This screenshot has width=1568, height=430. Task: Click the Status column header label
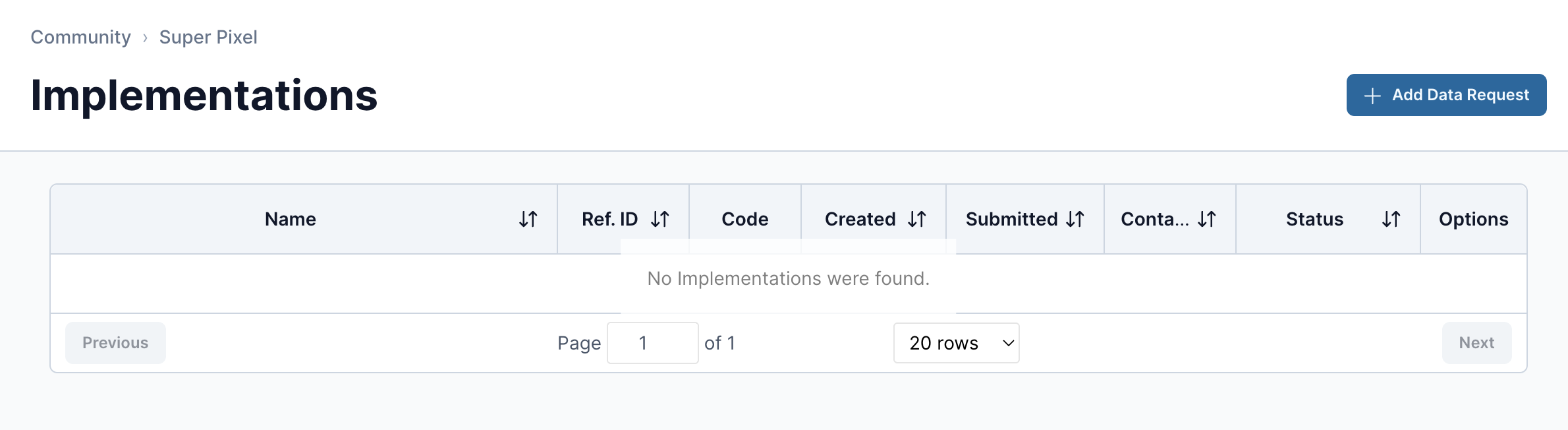pyautogui.click(x=1314, y=219)
